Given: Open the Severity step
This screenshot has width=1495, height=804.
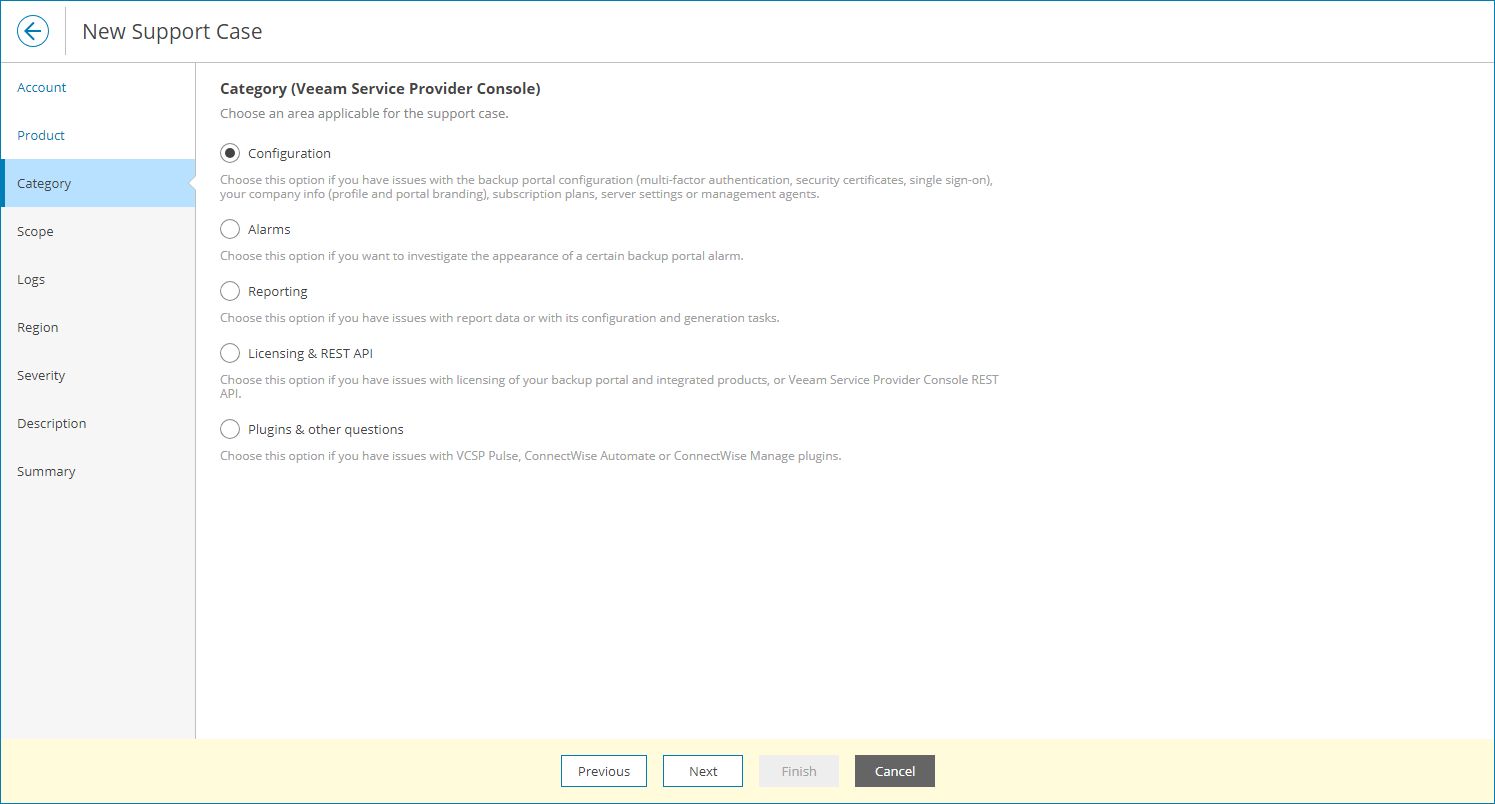Looking at the screenshot, I should (98, 375).
